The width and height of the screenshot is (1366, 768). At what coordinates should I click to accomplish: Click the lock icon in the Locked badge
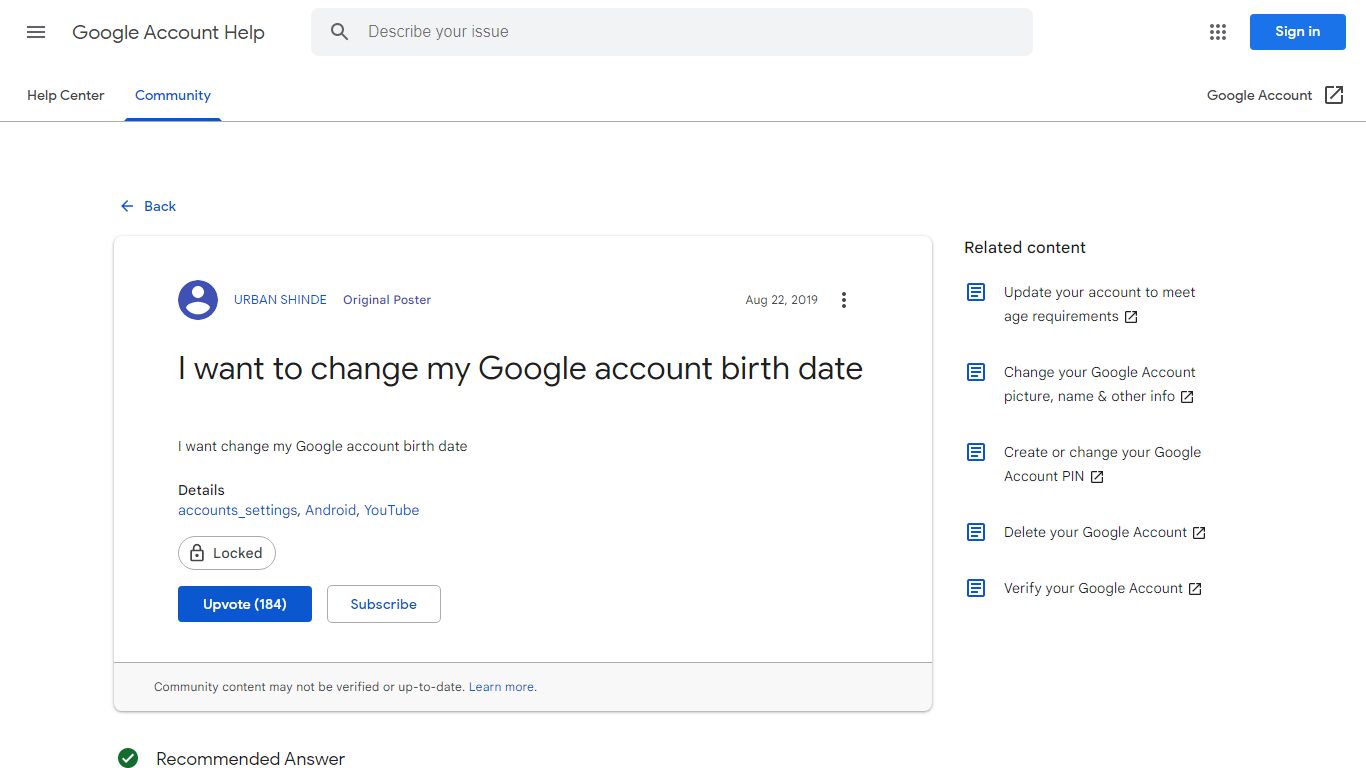pyautogui.click(x=197, y=553)
